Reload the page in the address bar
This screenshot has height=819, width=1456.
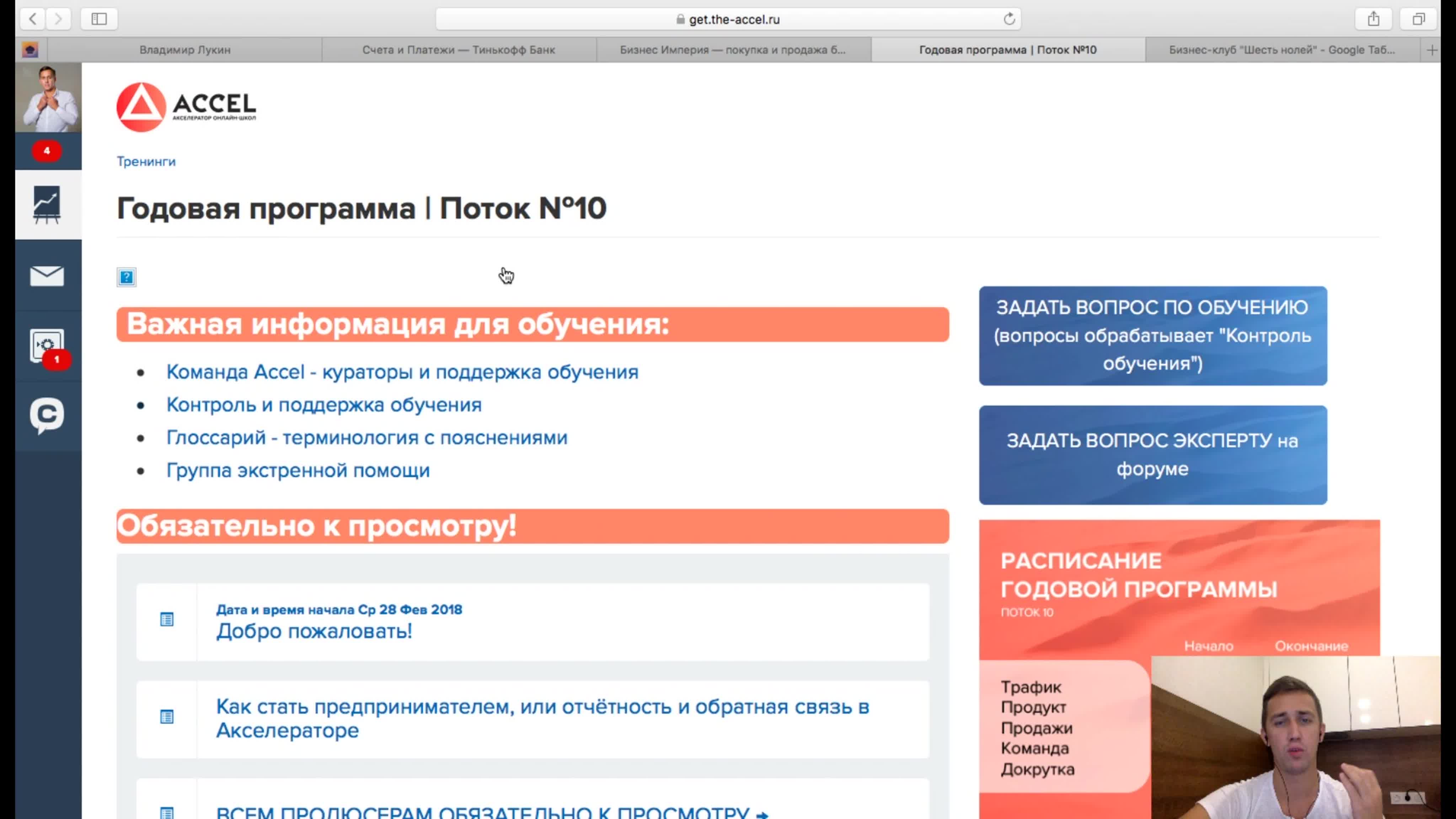coord(1009,18)
